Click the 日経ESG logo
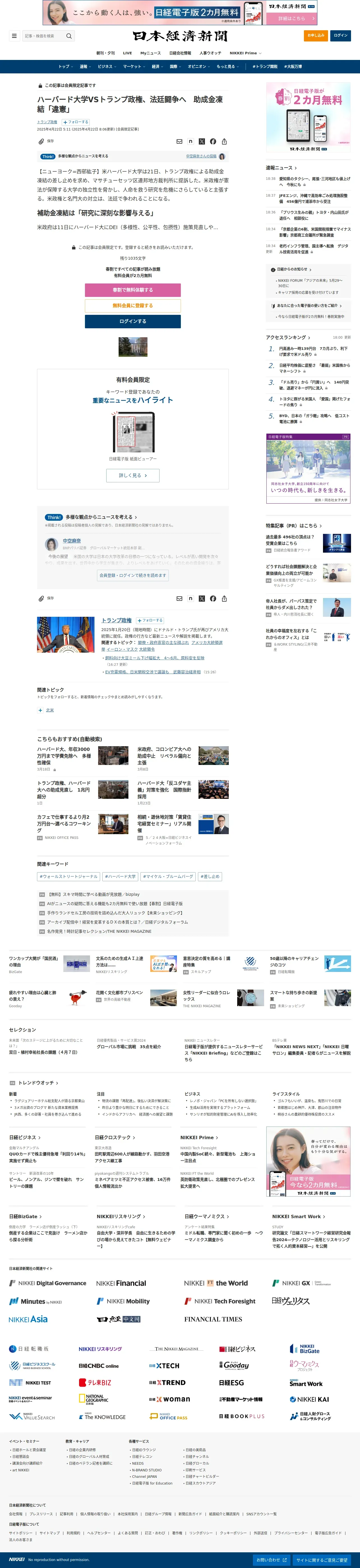360x1568 pixels. tap(232, 1382)
